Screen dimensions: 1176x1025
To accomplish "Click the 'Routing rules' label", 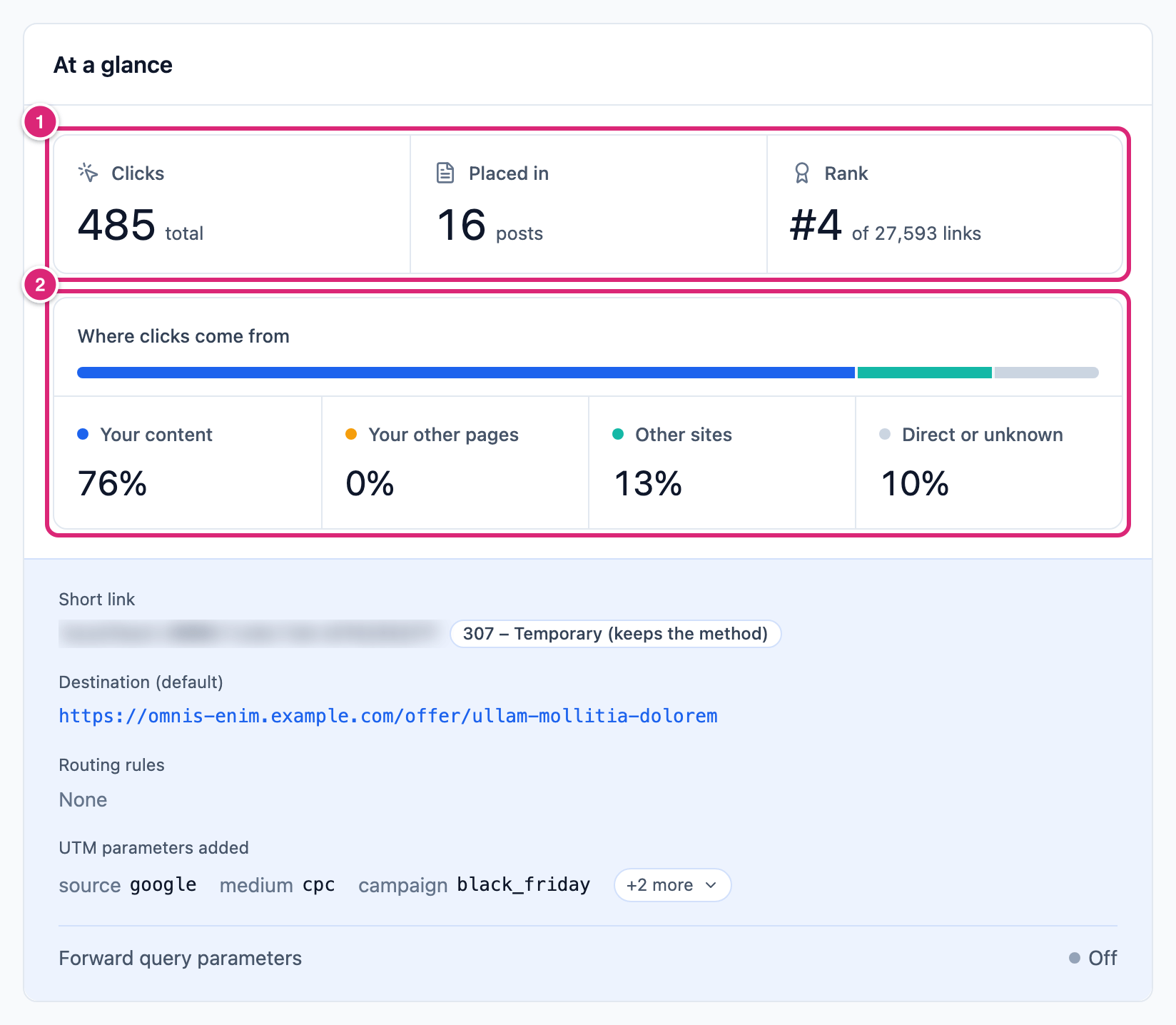I will [111, 765].
